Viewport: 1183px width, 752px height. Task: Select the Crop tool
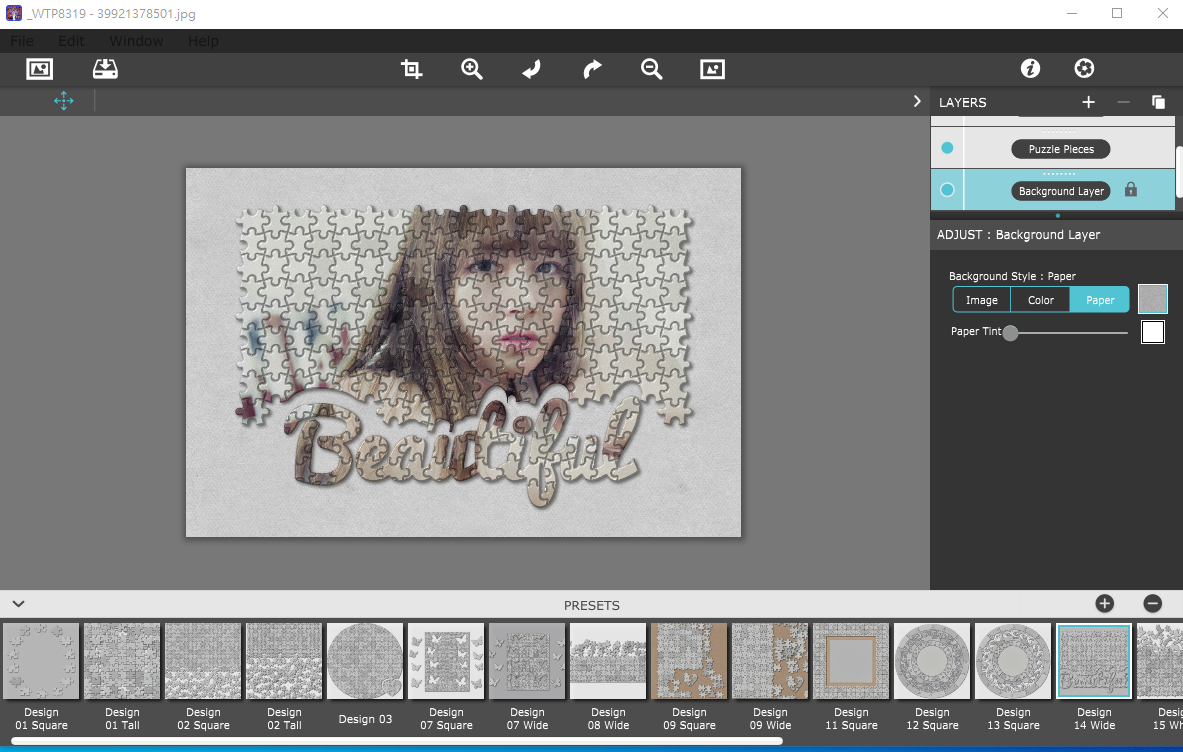pos(410,69)
